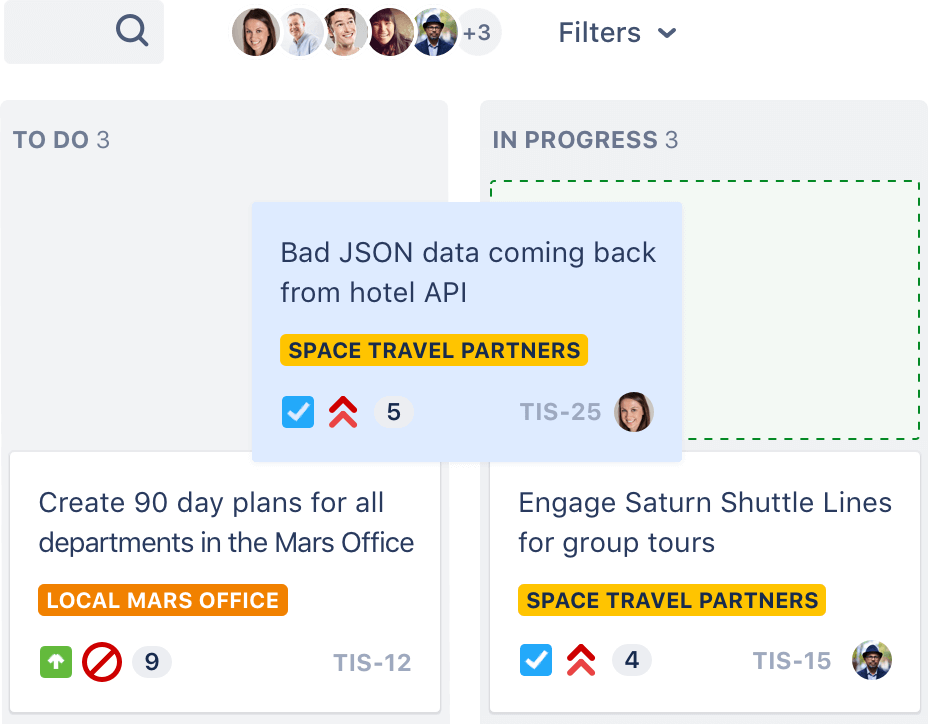Click the highest priority icon on TIS-25
The image size is (928, 724).
[x=342, y=412]
